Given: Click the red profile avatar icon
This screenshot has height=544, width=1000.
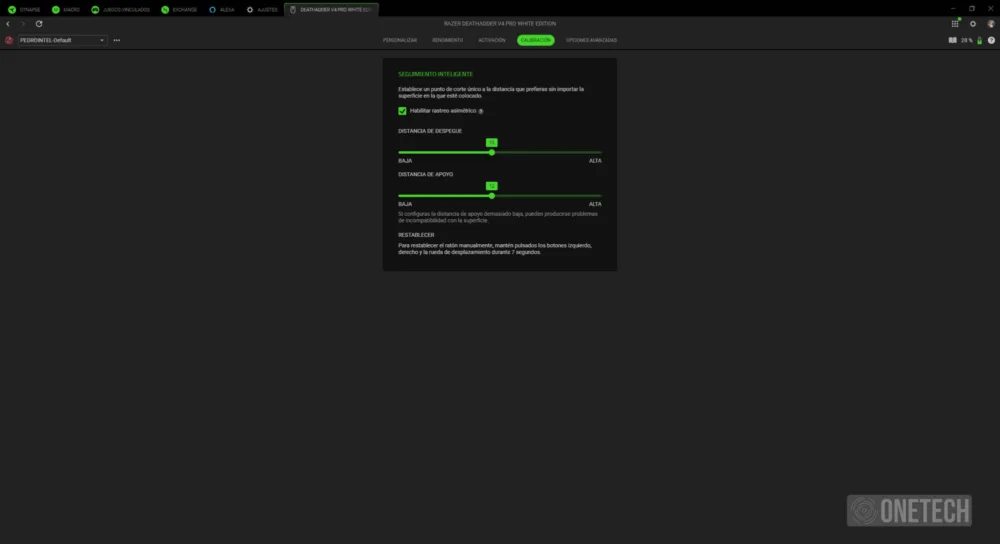Looking at the screenshot, I should (x=9, y=40).
